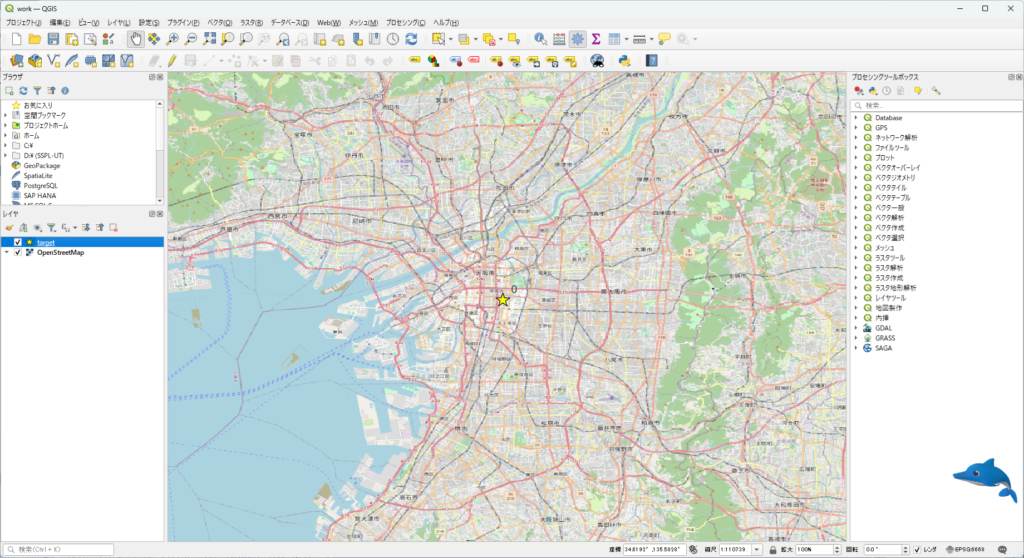The height and width of the screenshot is (558, 1024).
Task: Select the target layer name
Action: (46, 242)
